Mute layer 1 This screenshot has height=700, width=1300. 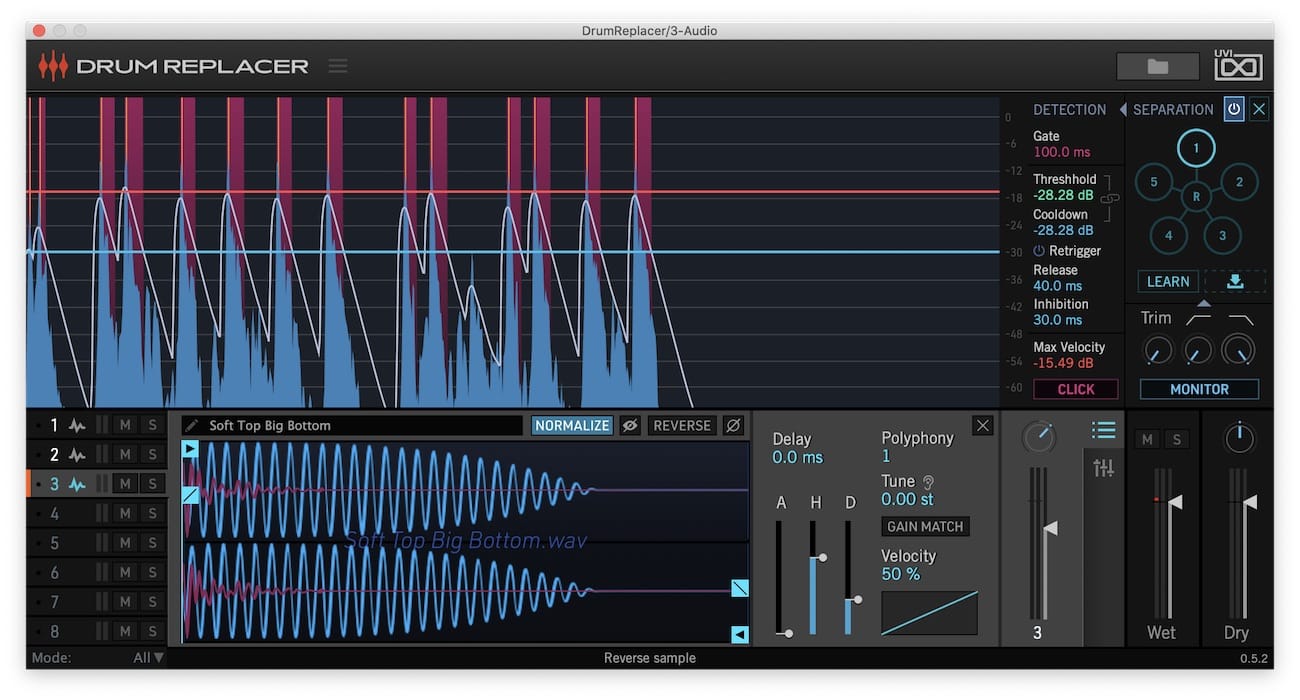tap(125, 426)
